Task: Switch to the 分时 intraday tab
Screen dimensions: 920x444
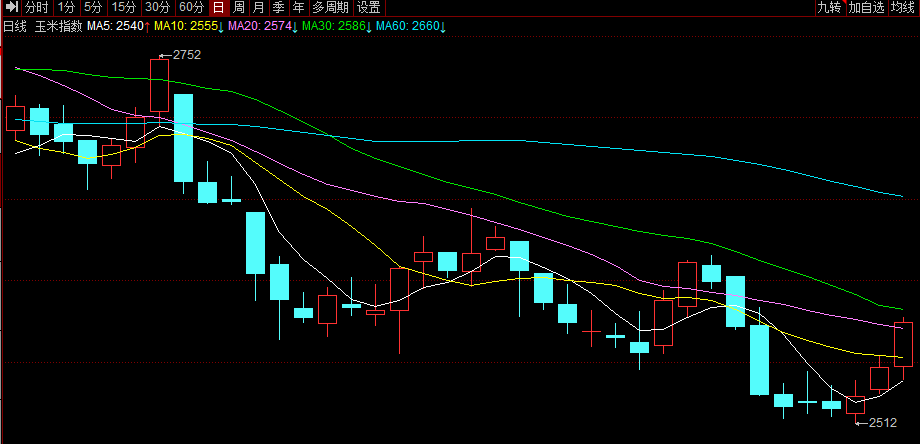Action: coord(38,8)
